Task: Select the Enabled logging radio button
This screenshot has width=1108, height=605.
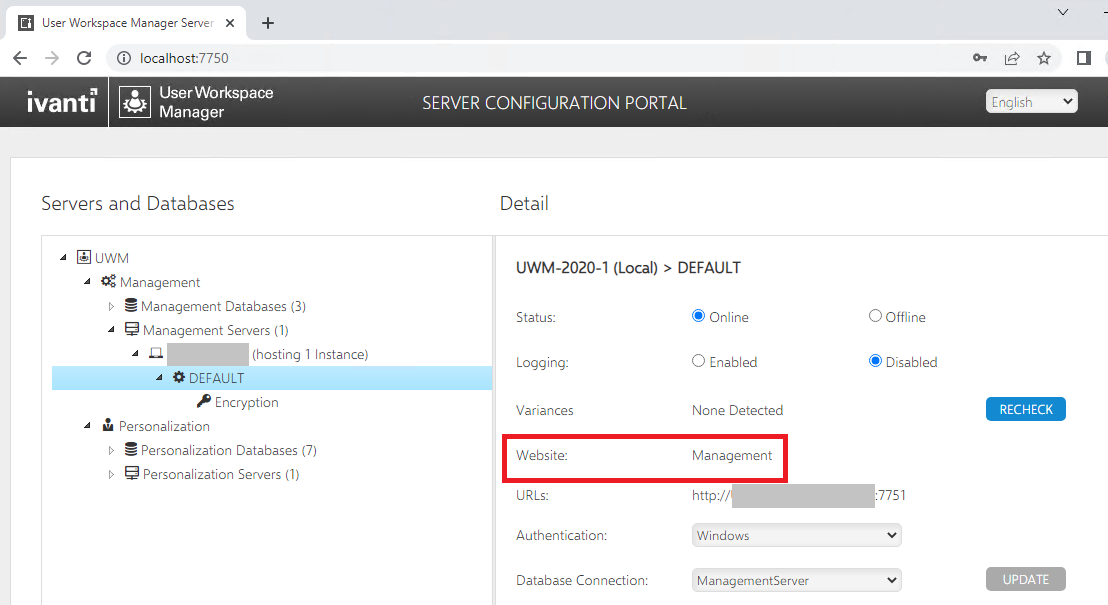Action: [699, 361]
